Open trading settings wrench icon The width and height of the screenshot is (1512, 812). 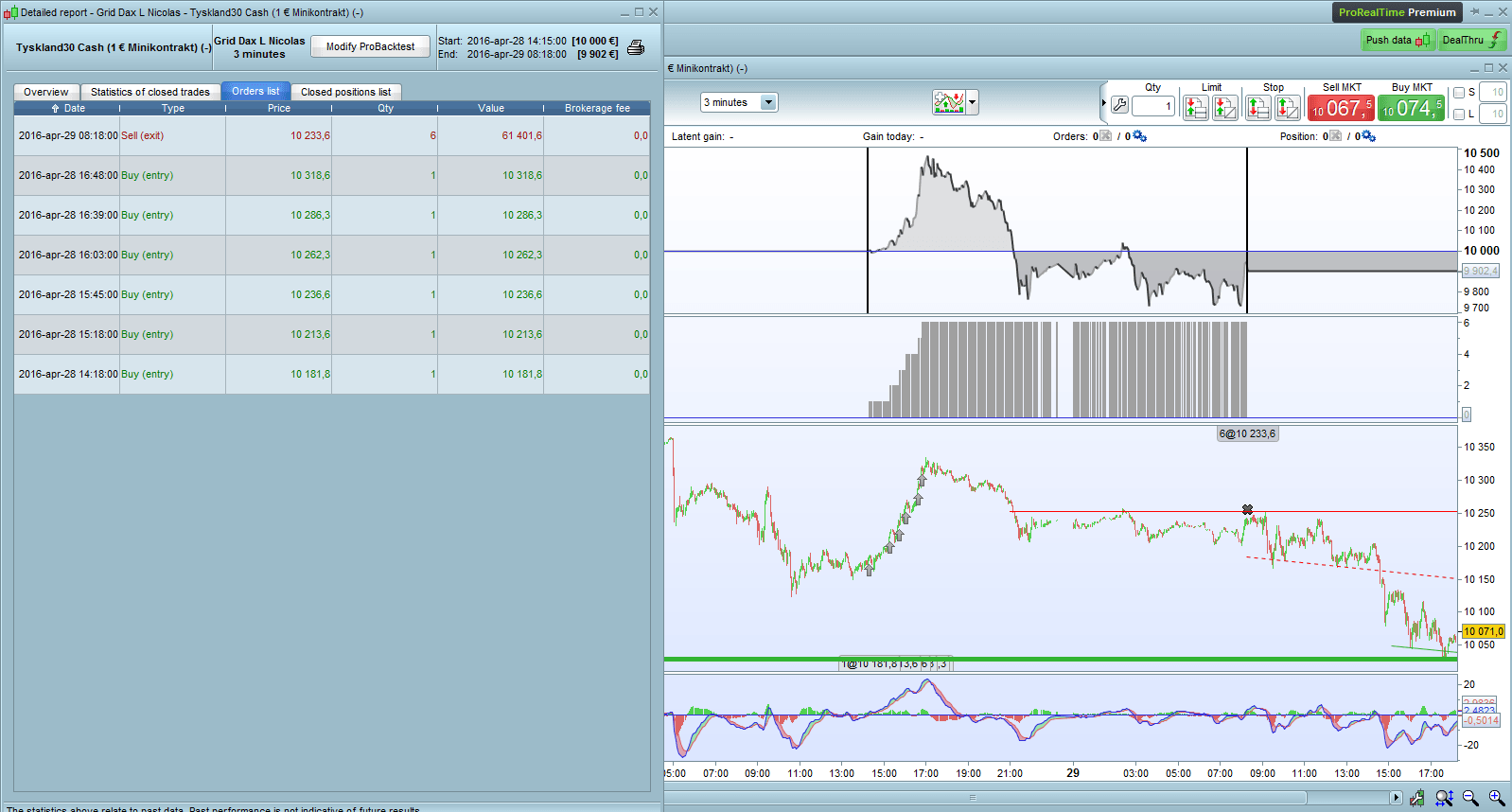[x=1119, y=106]
